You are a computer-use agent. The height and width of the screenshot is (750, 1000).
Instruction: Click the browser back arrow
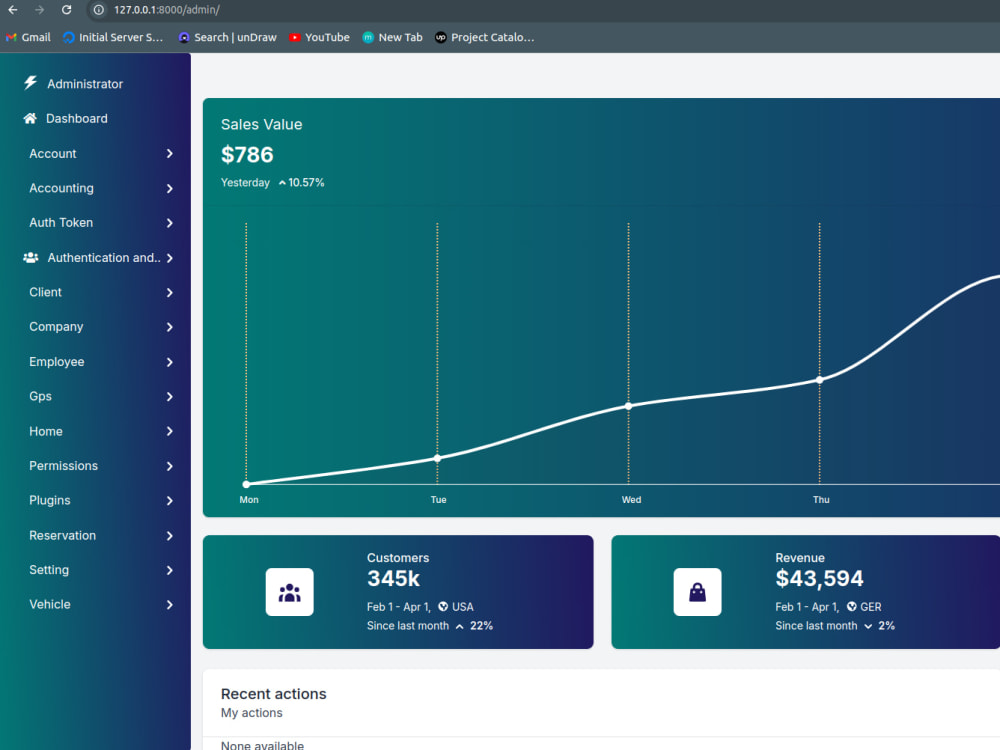pyautogui.click(x=13, y=10)
